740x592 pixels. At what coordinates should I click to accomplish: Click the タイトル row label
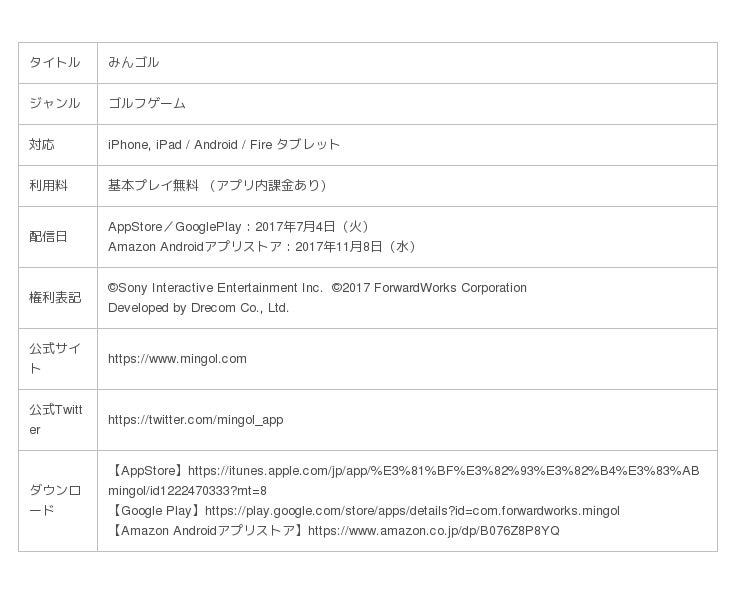pyautogui.click(x=55, y=63)
